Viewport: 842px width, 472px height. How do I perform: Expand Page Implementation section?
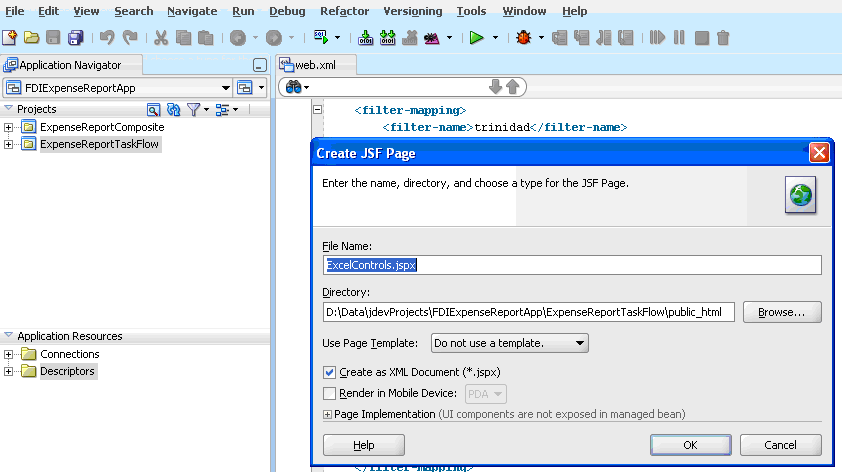(327, 415)
